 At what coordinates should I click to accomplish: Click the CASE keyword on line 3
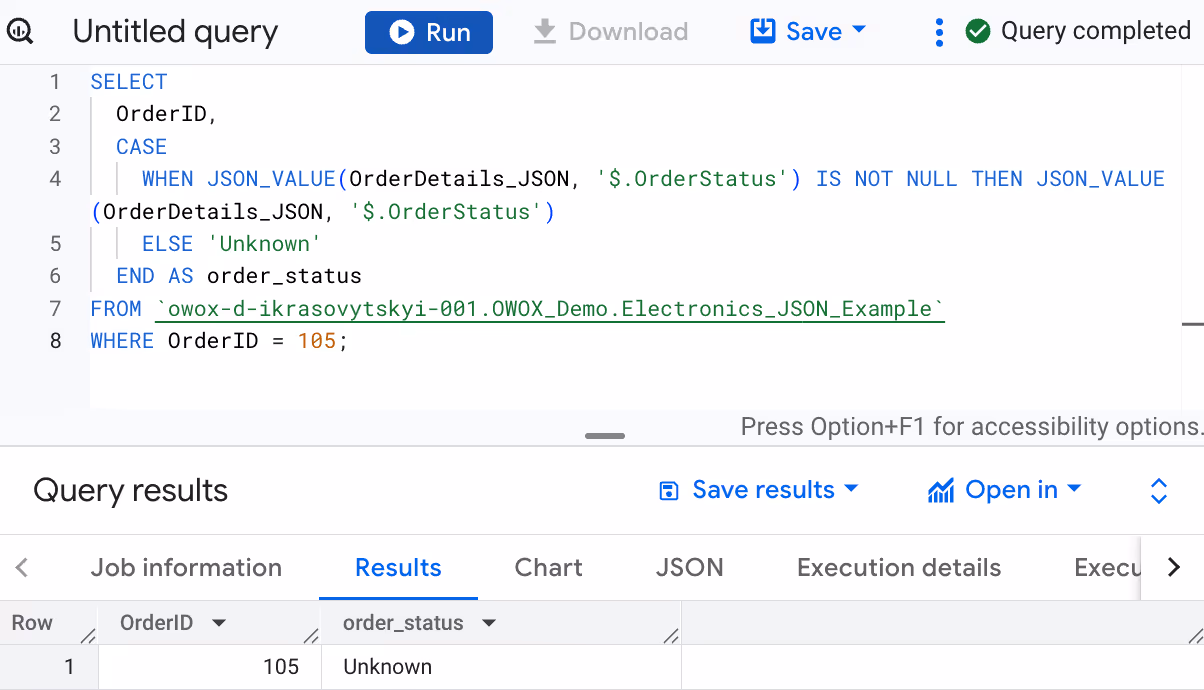point(142,147)
